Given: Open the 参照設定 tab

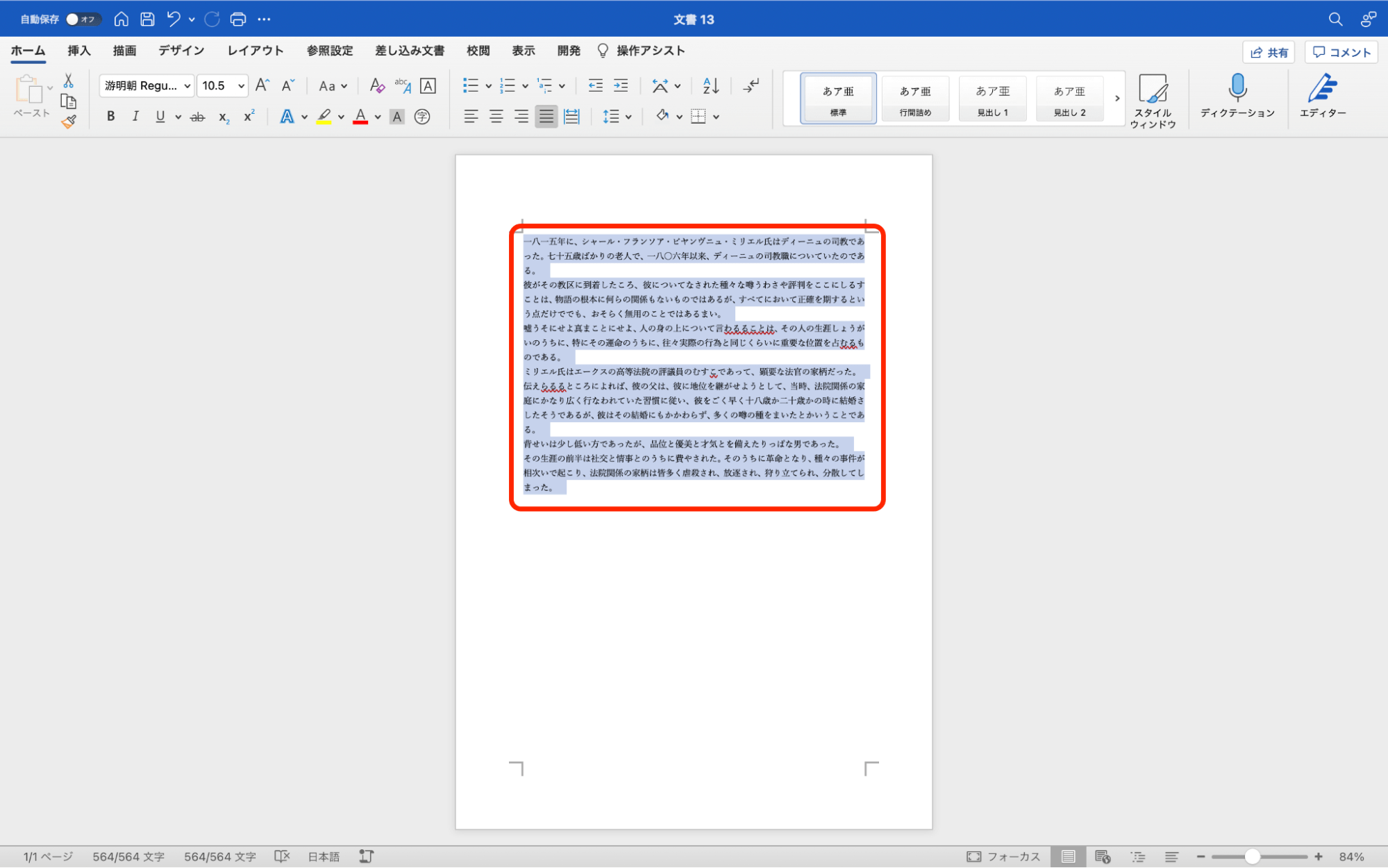Looking at the screenshot, I should tap(330, 51).
